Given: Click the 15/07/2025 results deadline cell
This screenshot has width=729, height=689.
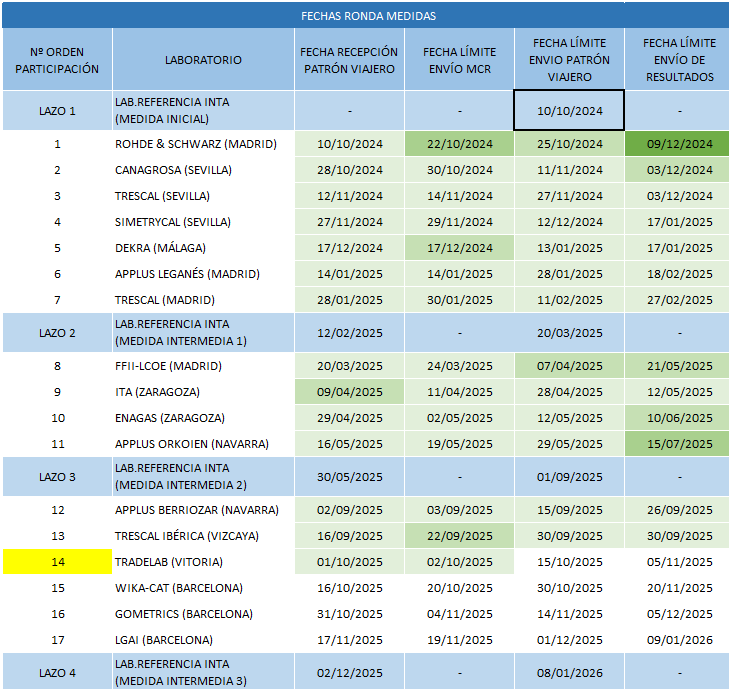Looking at the screenshot, I should [679, 444].
